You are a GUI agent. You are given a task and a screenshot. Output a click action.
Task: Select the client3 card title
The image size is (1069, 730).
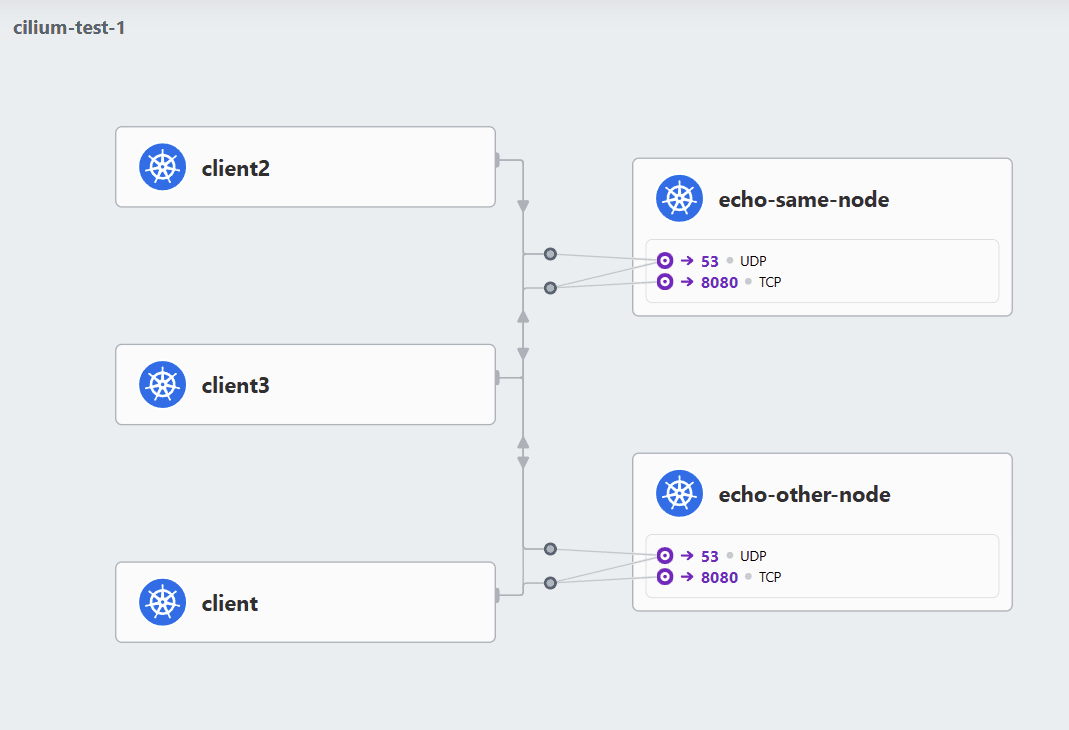click(236, 386)
